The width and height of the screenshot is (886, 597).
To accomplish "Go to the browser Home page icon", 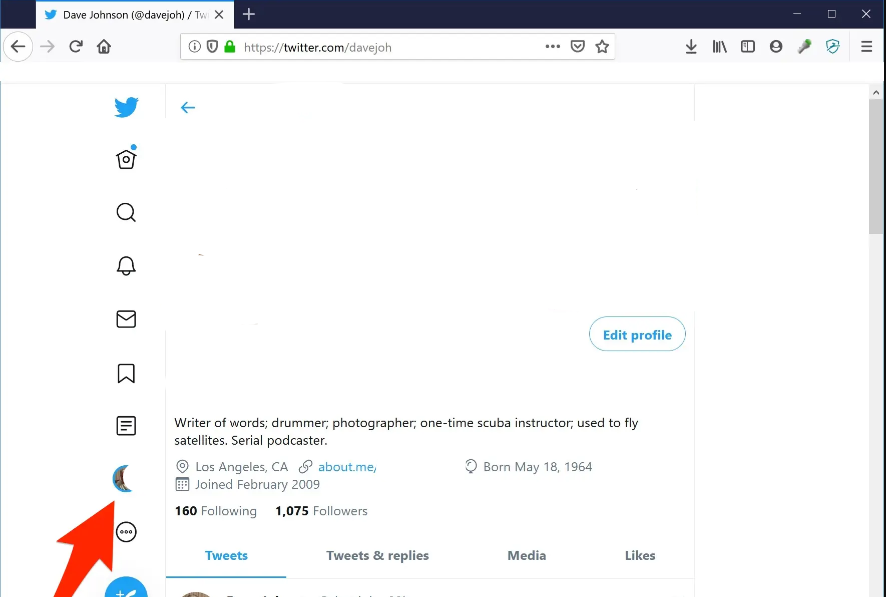I will [104, 46].
